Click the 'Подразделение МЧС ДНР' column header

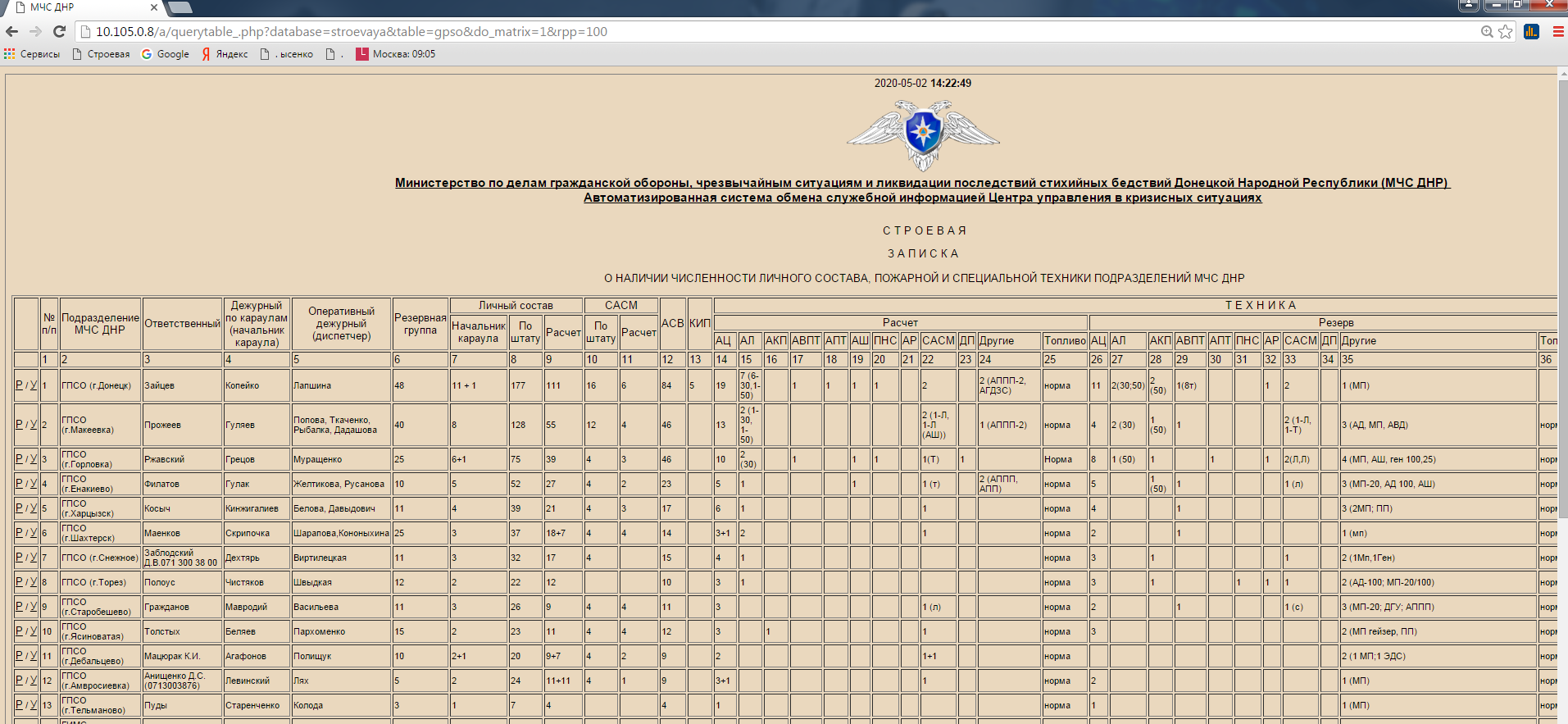(100, 324)
